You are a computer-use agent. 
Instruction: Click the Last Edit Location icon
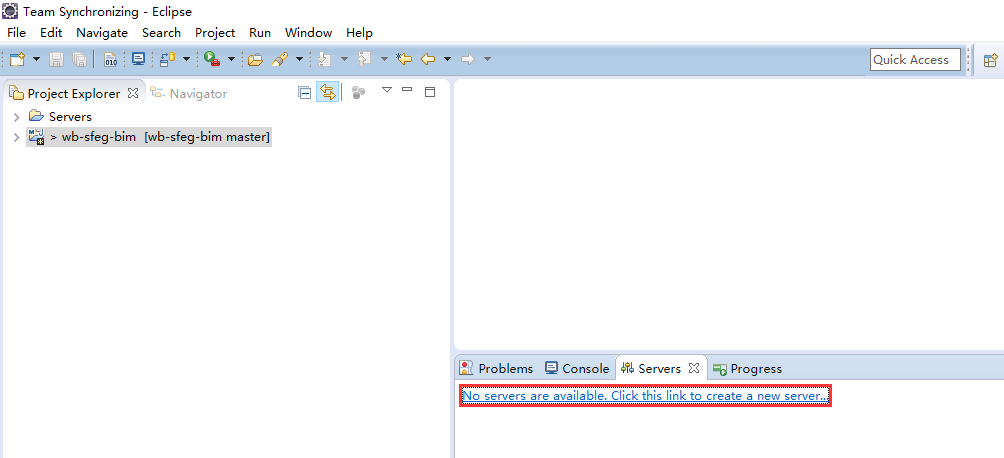click(404, 60)
